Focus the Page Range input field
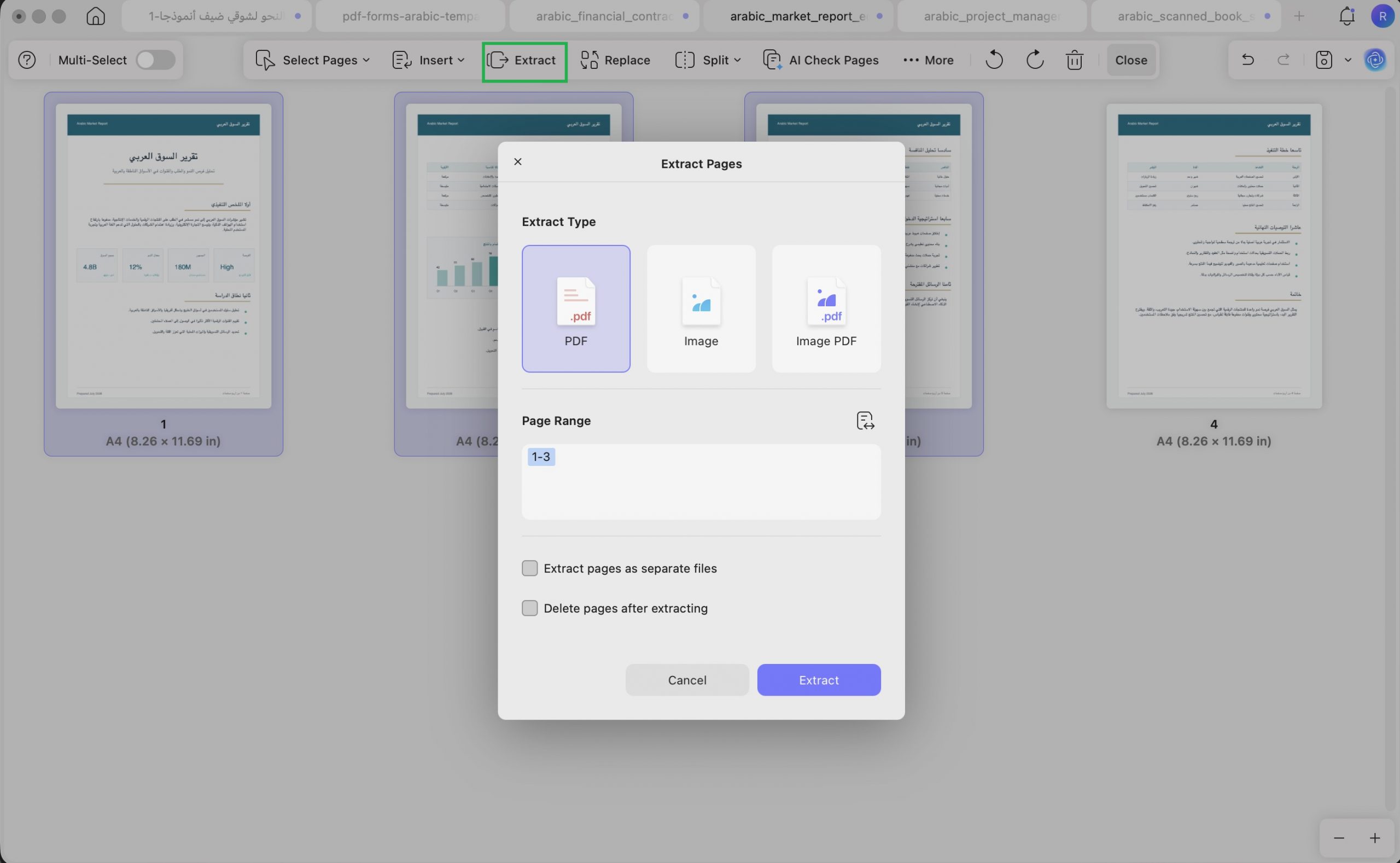This screenshot has width=1400, height=863. pyautogui.click(x=701, y=482)
